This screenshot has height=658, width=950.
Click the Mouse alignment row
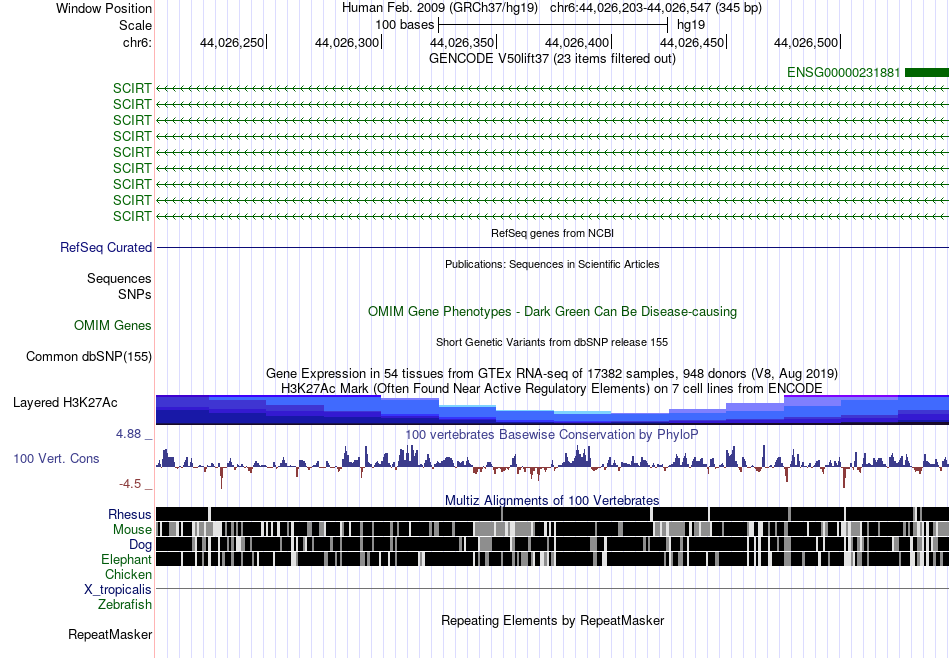[553, 529]
